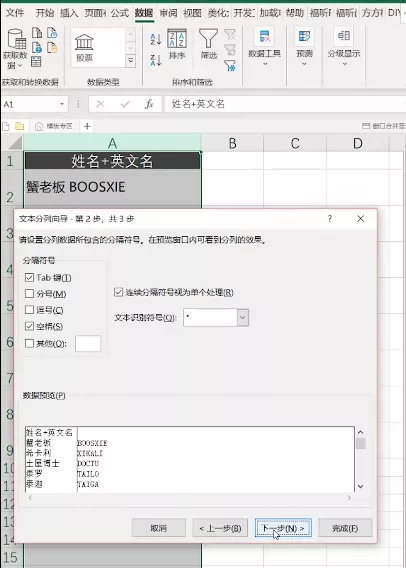Click the 窗口合并显示 button

pyautogui.click(x=384, y=126)
